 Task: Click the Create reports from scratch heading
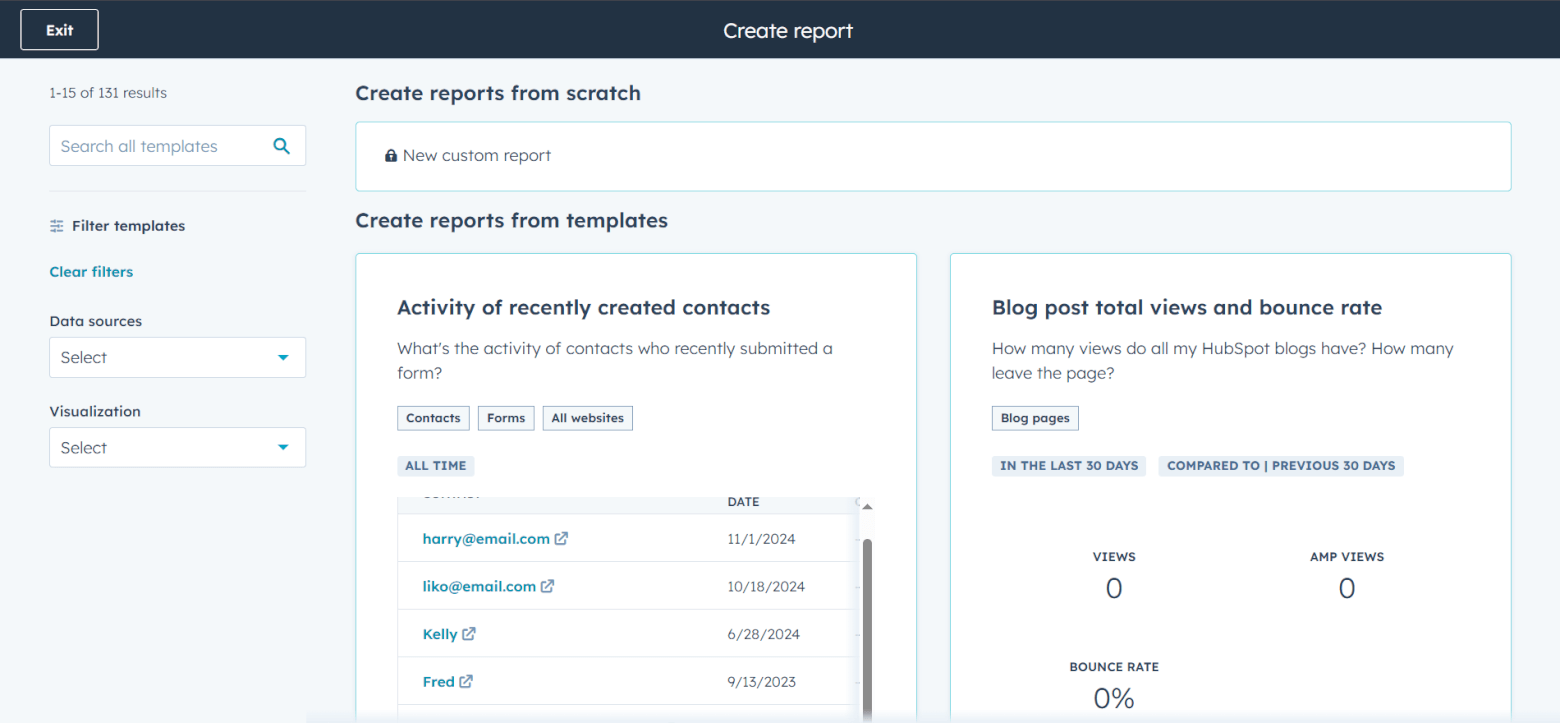coord(498,93)
